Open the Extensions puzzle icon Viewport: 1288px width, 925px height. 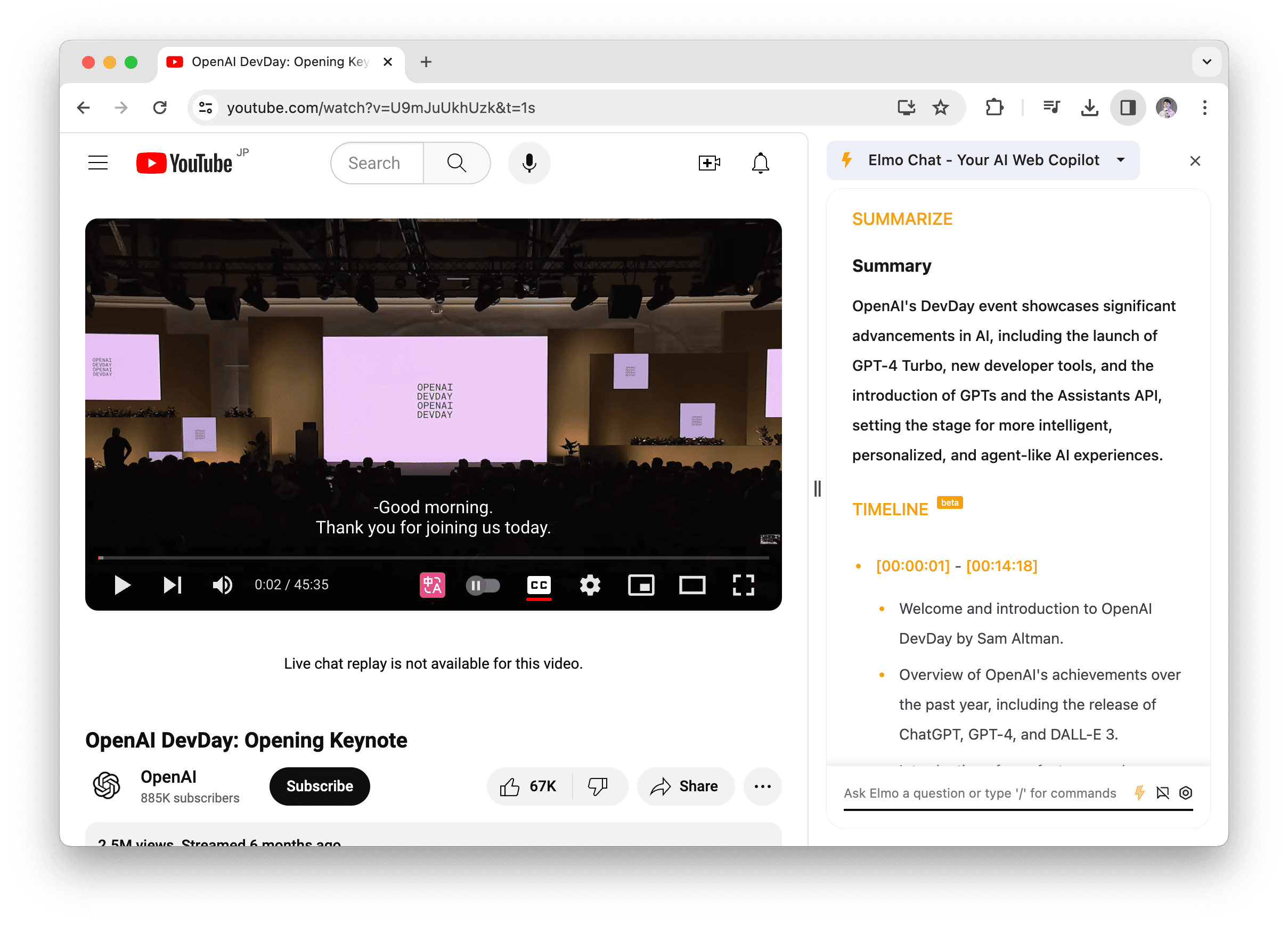(x=994, y=108)
